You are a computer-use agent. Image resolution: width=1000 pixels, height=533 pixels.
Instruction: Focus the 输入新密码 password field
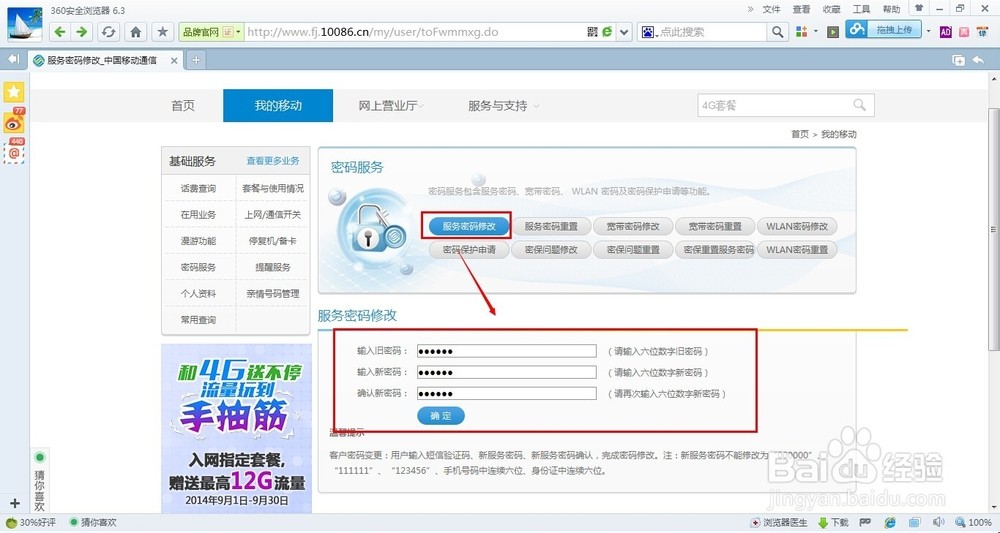(506, 372)
